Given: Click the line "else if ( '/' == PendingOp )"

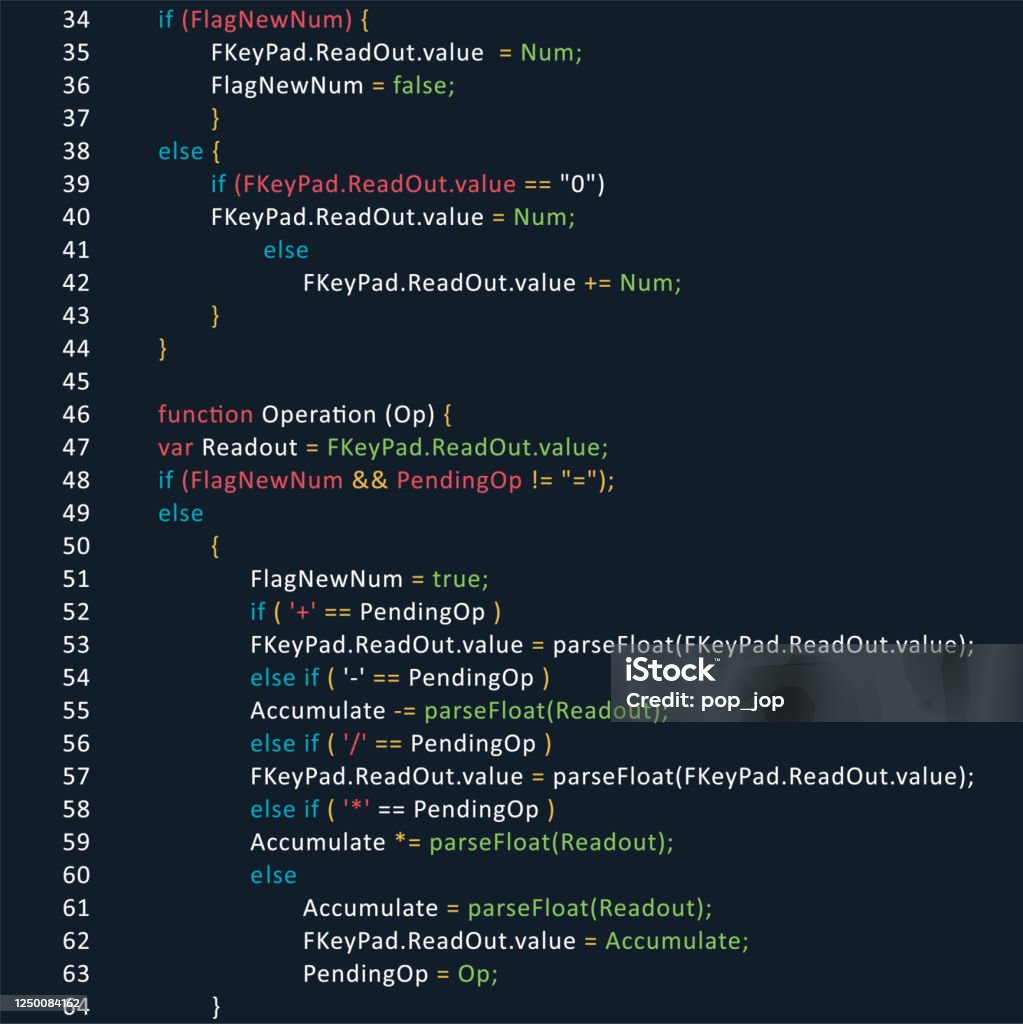Looking at the screenshot, I should coord(401,744).
